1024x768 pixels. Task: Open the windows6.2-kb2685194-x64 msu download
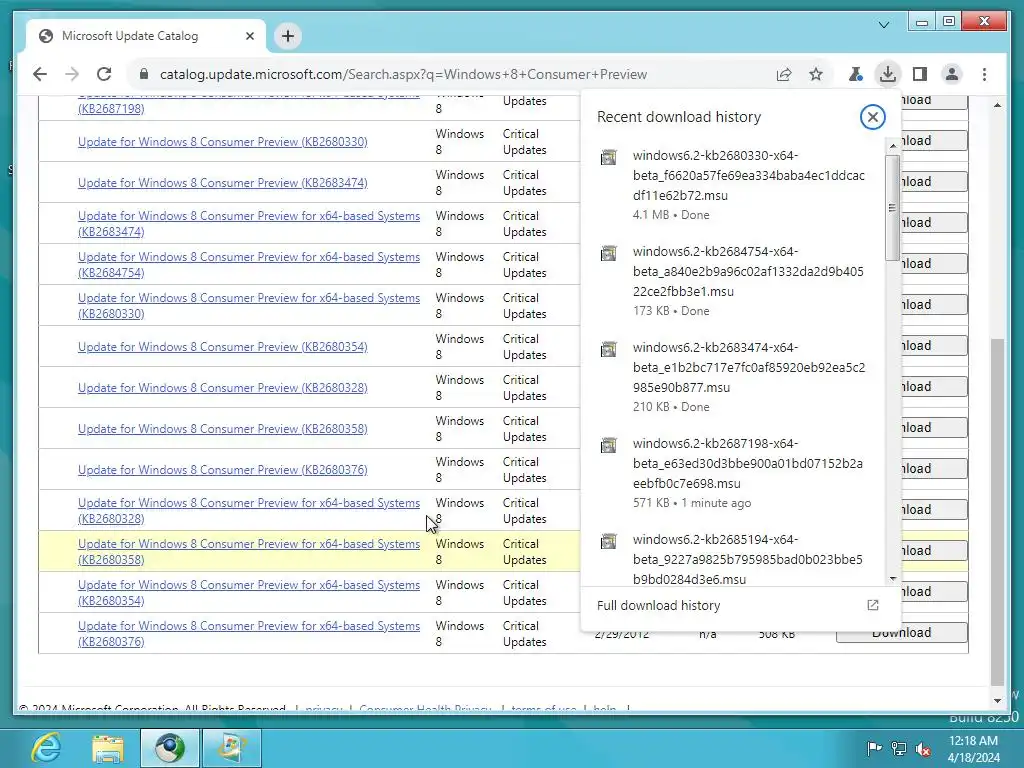tap(748, 559)
